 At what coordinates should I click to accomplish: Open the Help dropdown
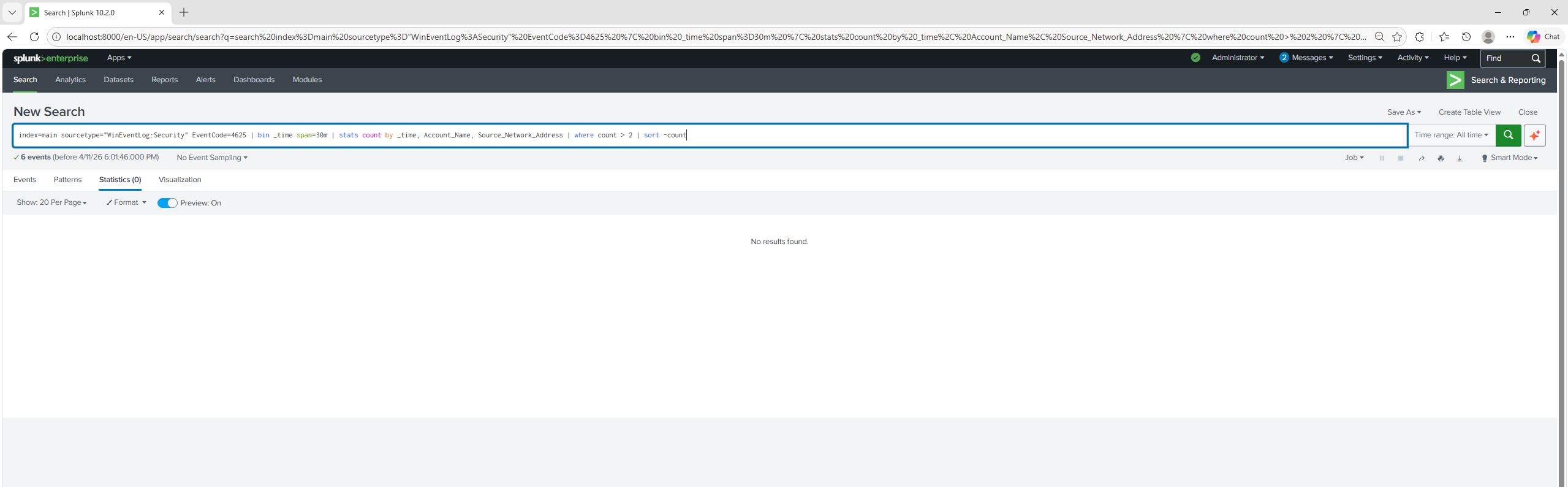[x=1455, y=58]
